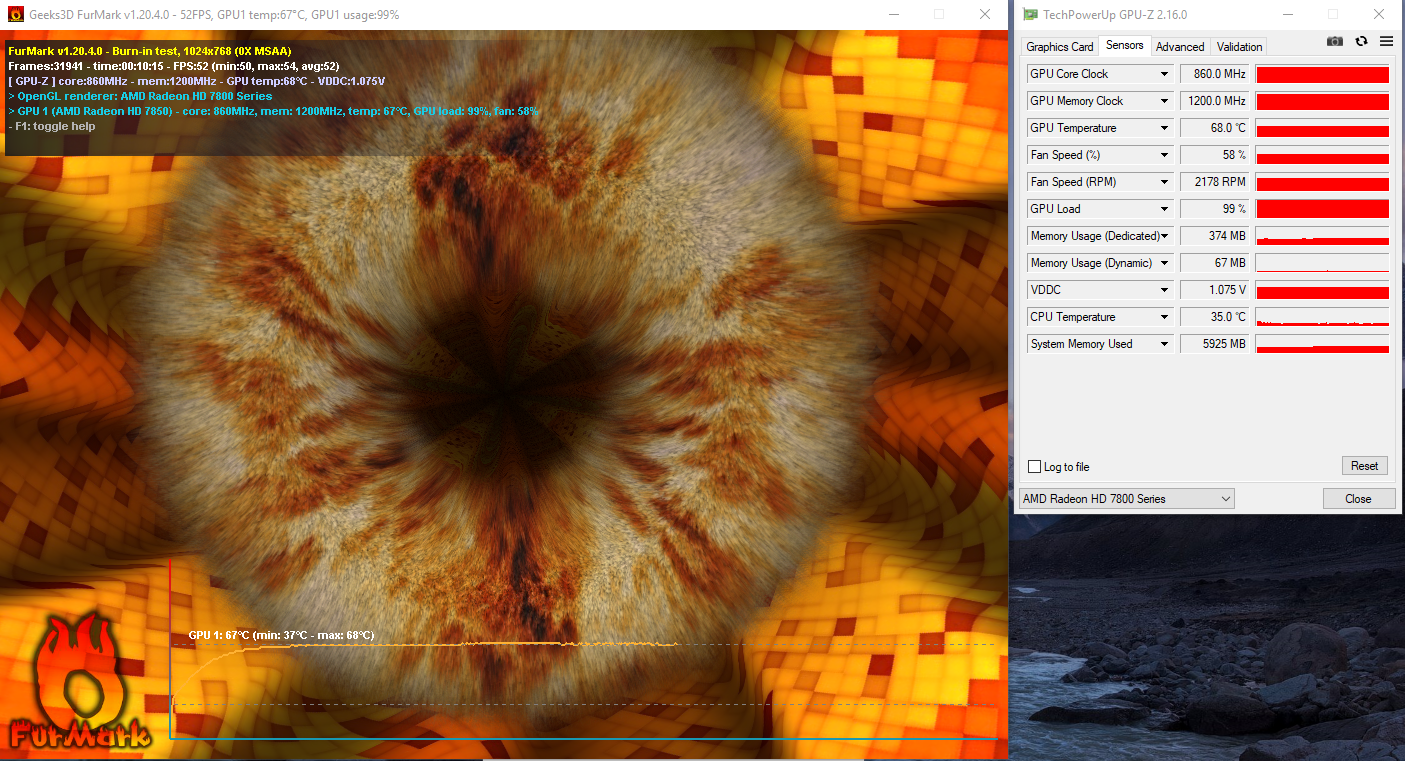Expand the Memory Usage (Dynamic) dropdown
Viewport: 1405px width, 761px height.
[x=1164, y=263]
